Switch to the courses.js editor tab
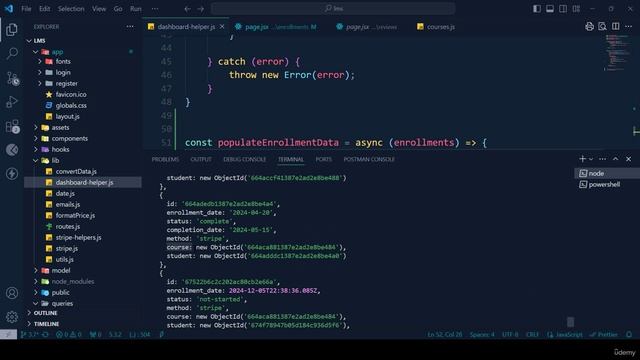The image size is (640, 360). pos(436,27)
